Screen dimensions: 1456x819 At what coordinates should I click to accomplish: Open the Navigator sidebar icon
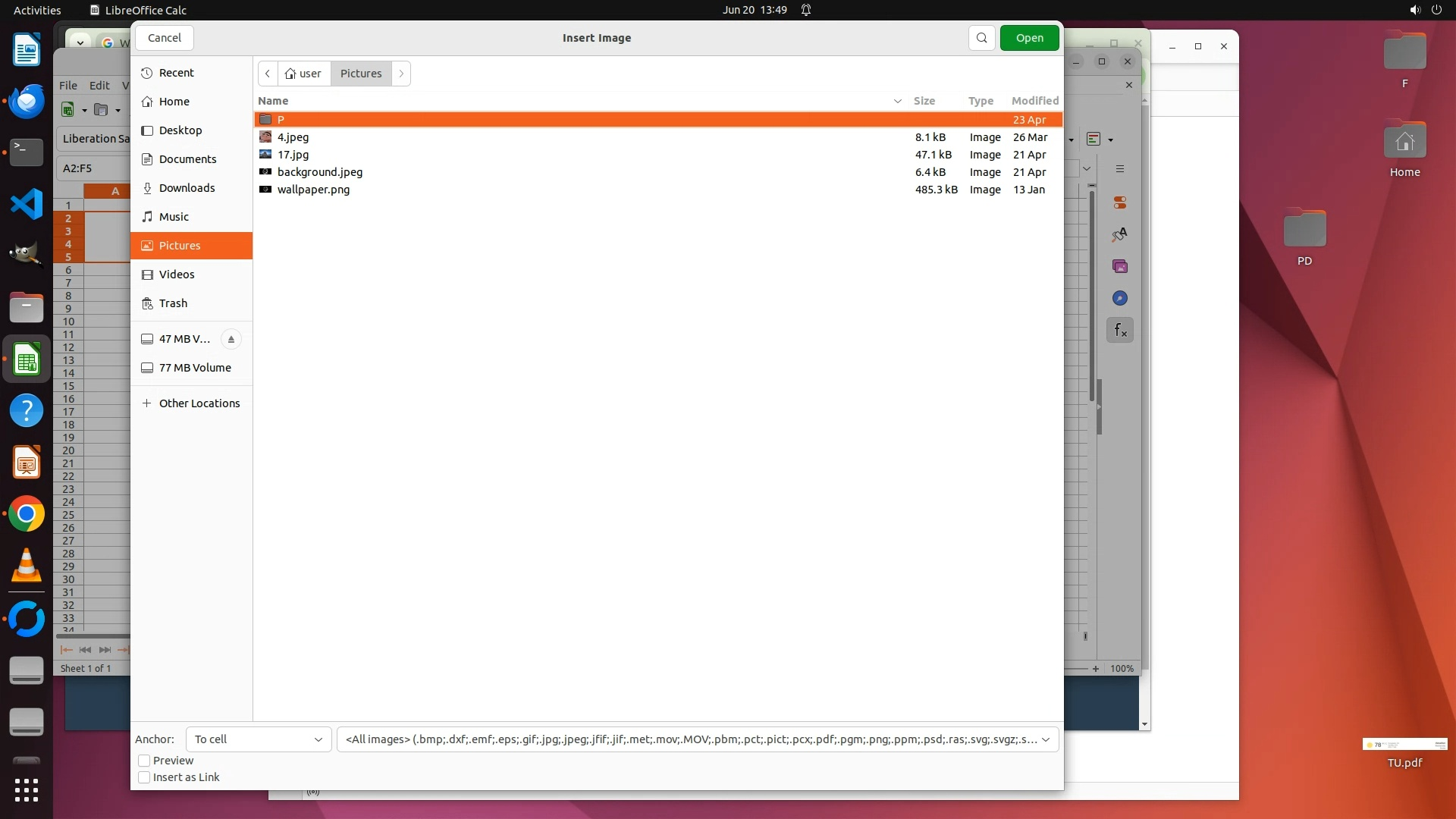coord(1120,298)
